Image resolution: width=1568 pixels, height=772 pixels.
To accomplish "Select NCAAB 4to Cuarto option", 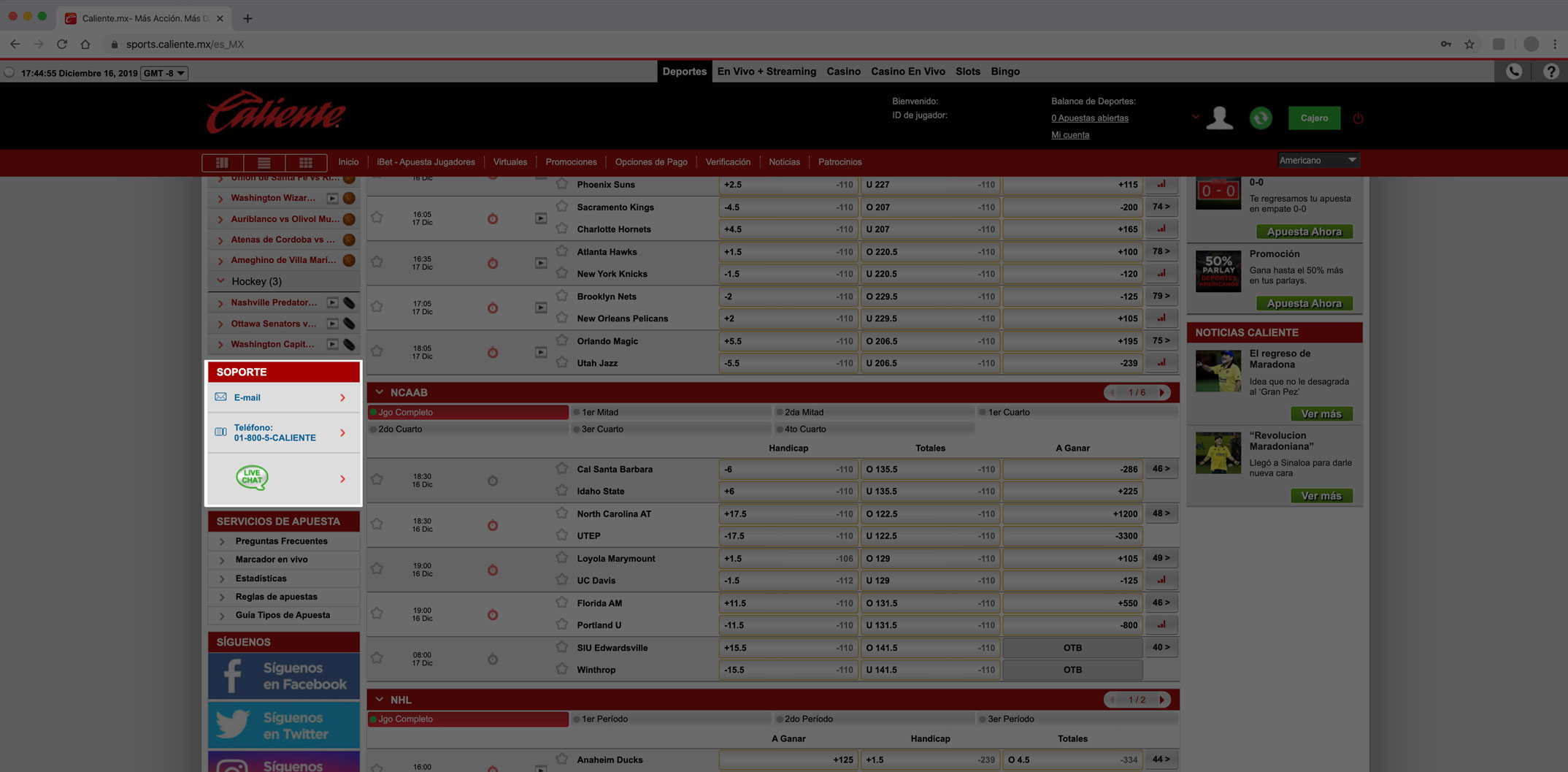I will tap(874, 429).
